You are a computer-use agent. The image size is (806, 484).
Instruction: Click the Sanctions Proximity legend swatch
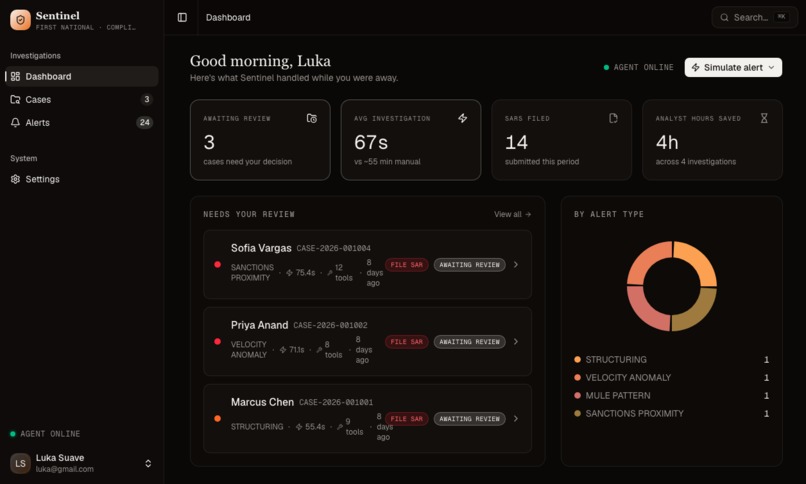pyautogui.click(x=577, y=414)
